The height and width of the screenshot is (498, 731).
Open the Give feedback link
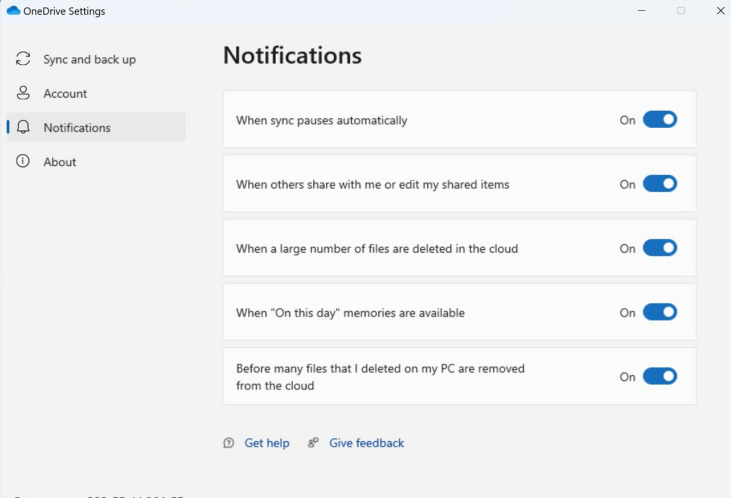coord(366,443)
